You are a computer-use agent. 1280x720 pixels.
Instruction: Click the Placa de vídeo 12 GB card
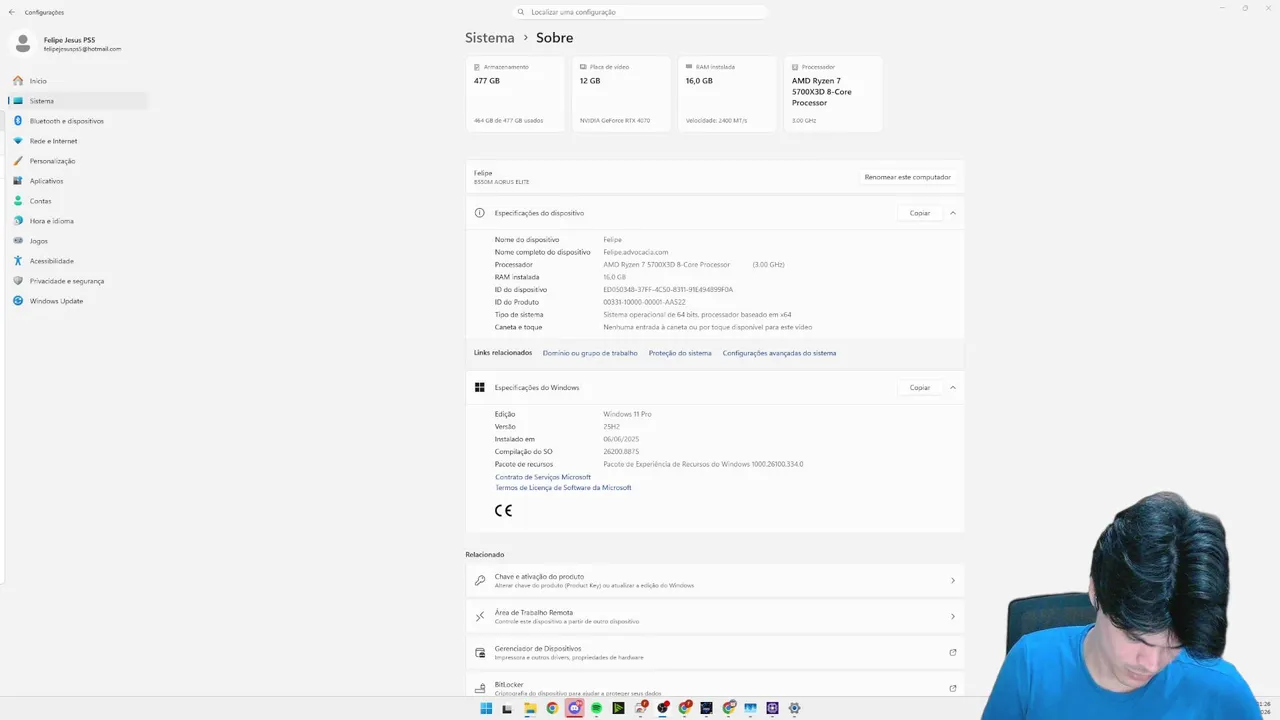621,94
